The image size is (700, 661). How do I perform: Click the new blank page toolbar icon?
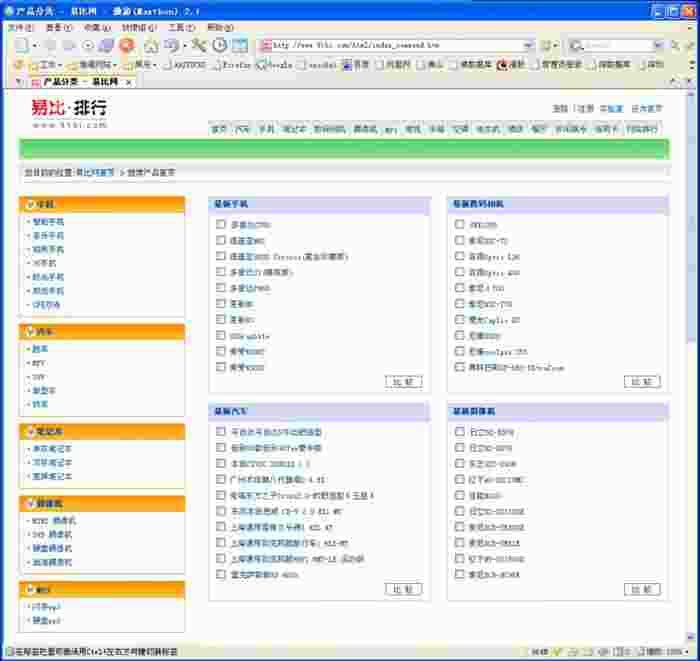21,45
